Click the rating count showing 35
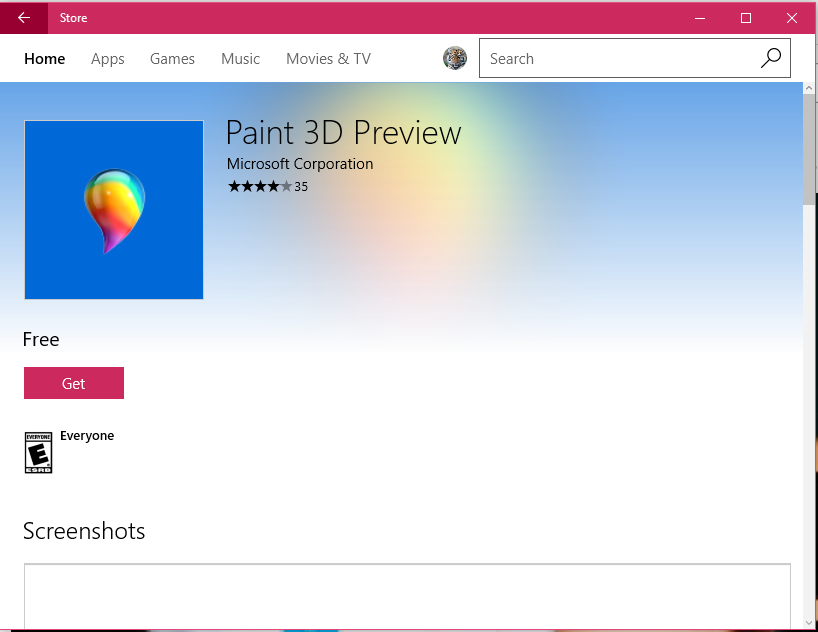This screenshot has width=818, height=632. coord(300,186)
